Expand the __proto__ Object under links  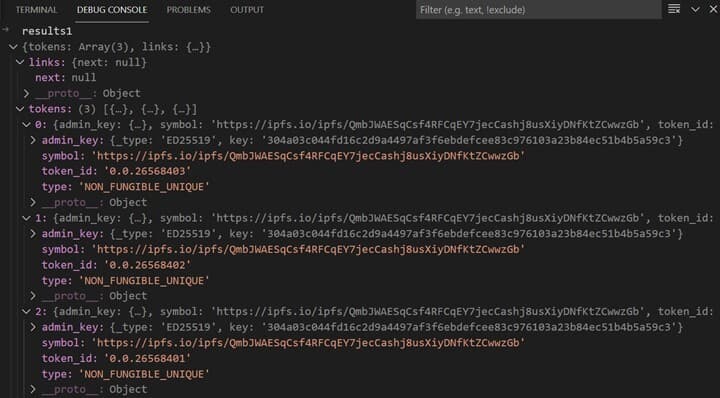click(x=27, y=94)
